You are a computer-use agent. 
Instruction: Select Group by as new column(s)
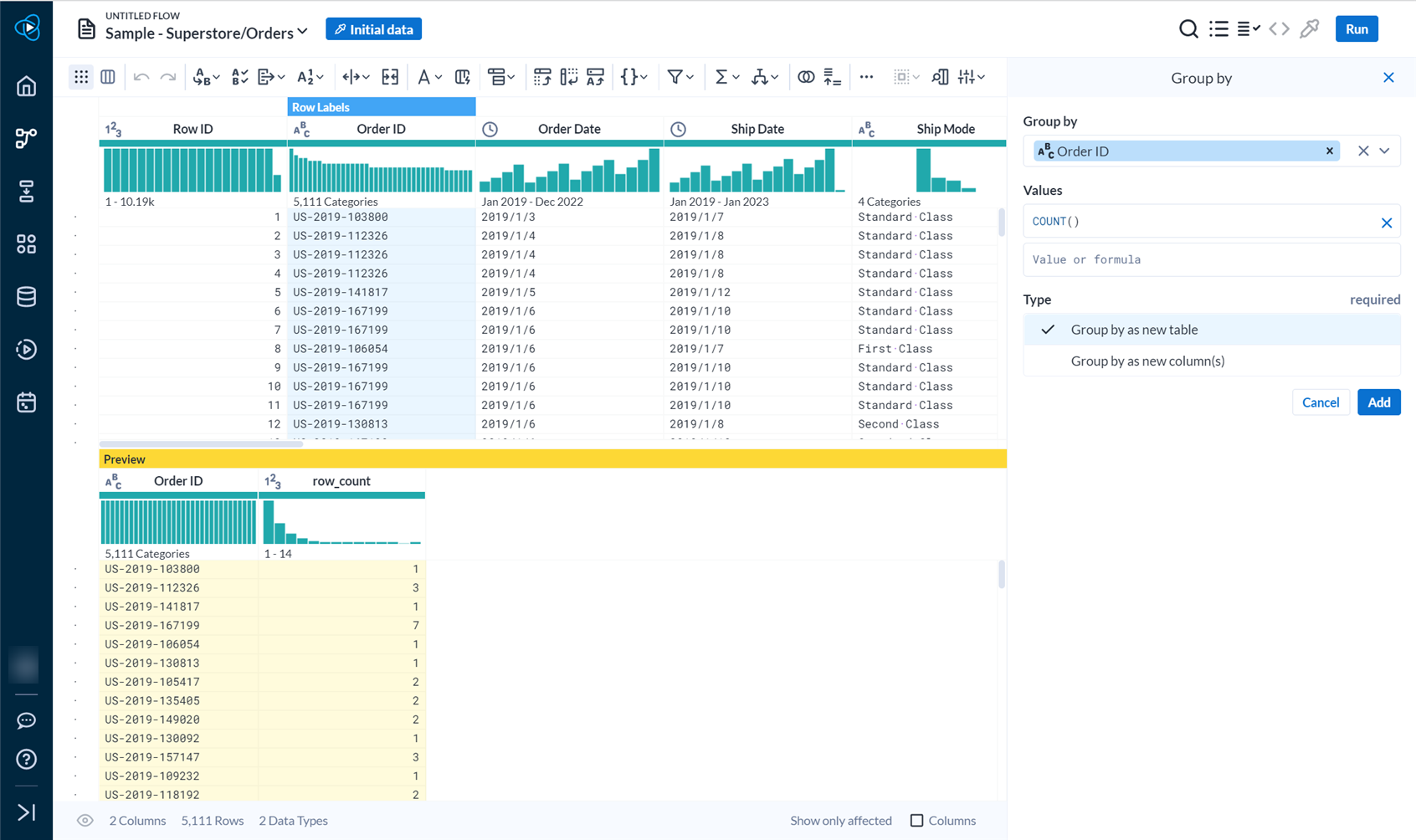click(x=1147, y=361)
